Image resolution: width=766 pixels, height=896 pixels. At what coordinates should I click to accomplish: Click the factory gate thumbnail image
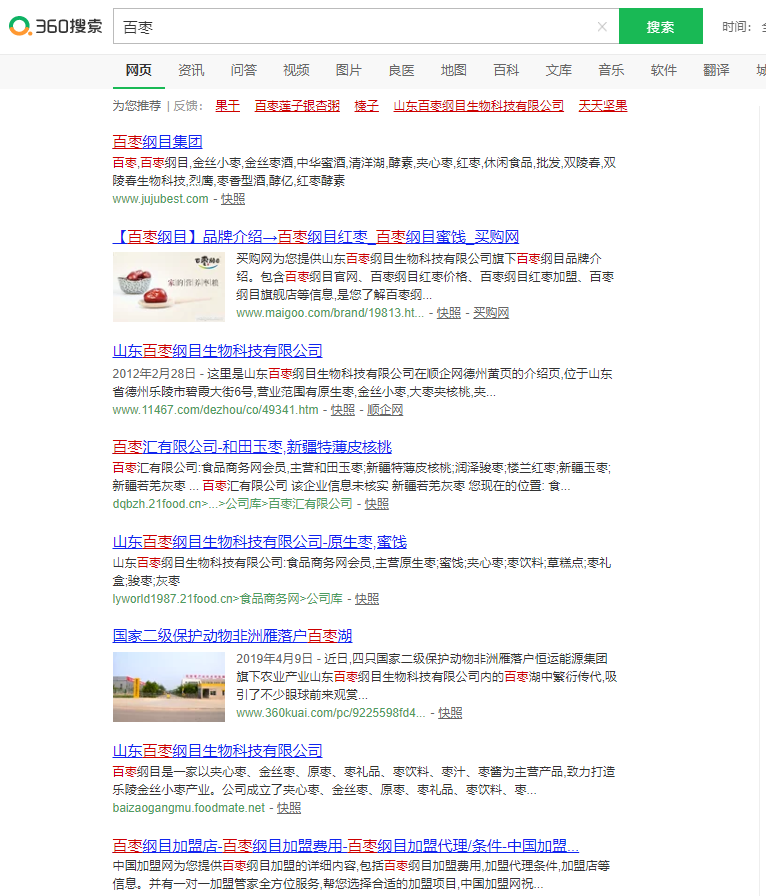point(169,687)
